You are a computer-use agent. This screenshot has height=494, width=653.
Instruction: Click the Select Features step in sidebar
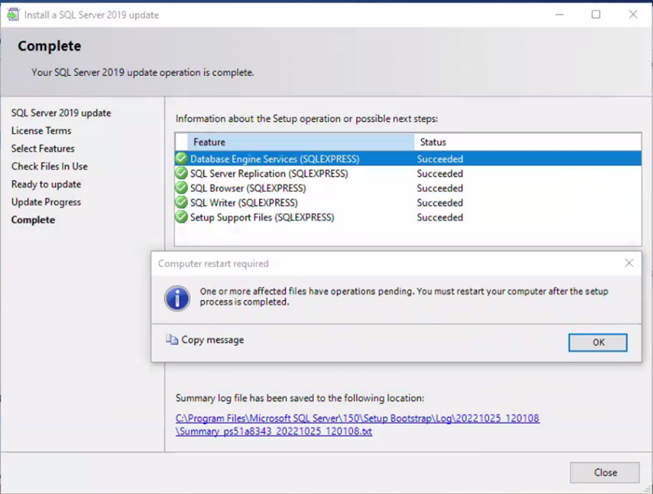coord(43,149)
